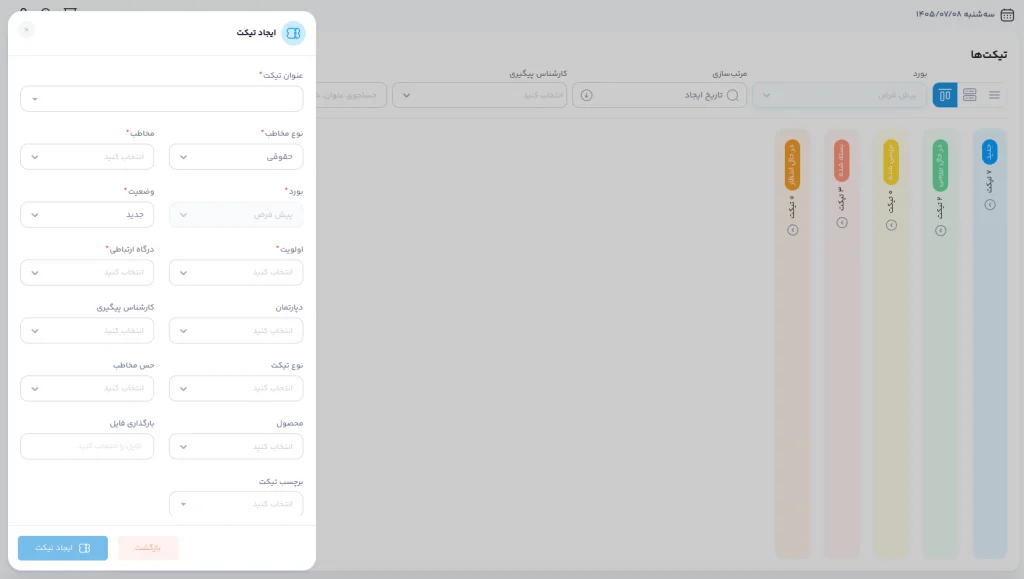Expand the نوع تیکت dropdown

click(236, 388)
